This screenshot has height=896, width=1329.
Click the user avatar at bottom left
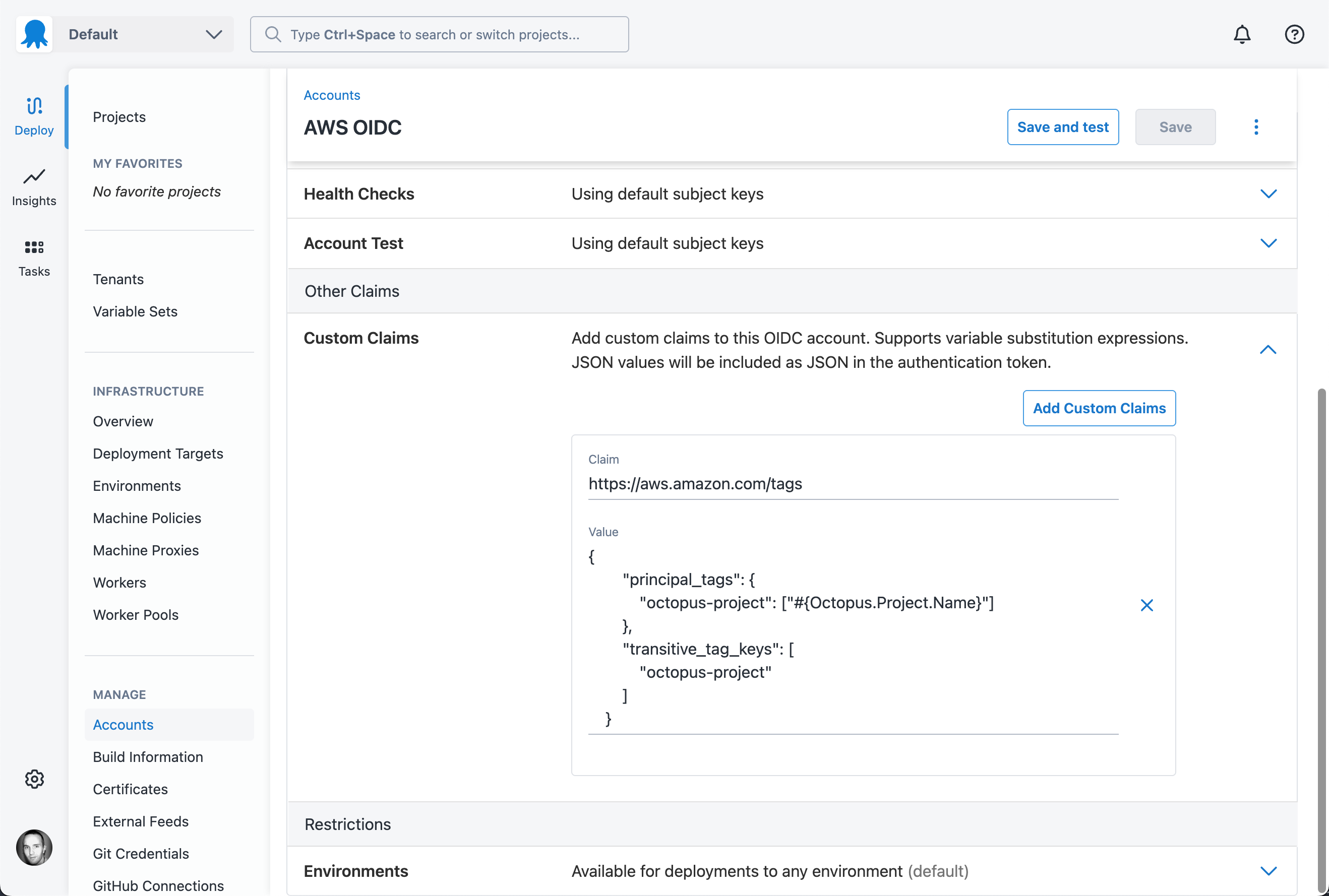coord(34,848)
